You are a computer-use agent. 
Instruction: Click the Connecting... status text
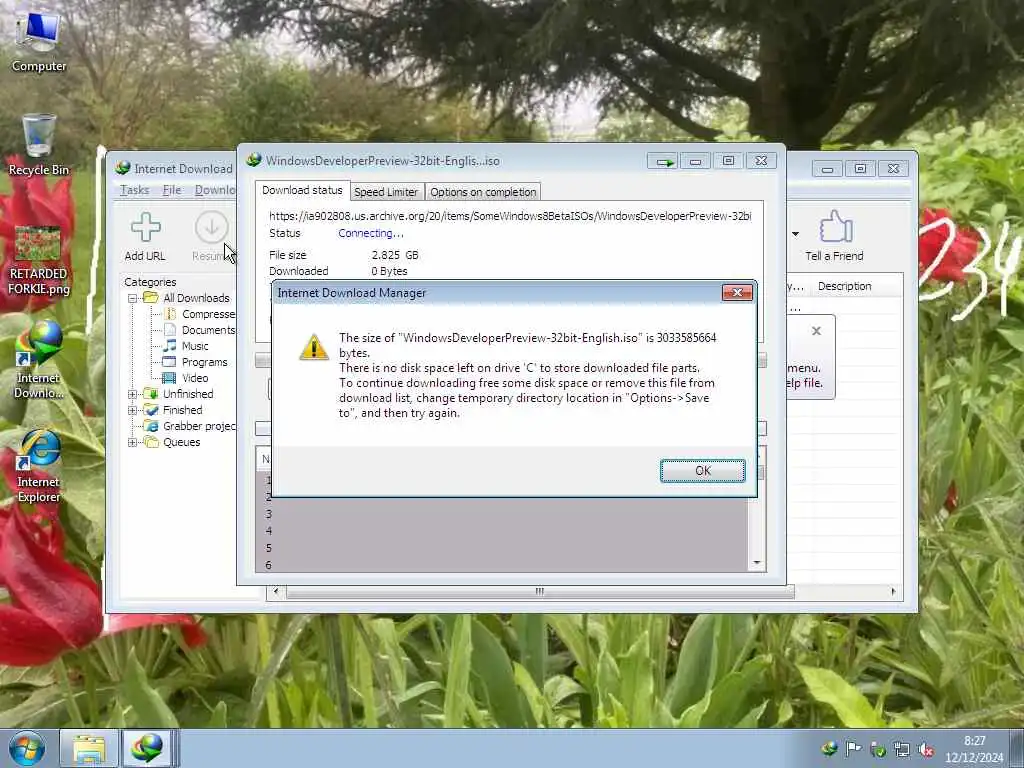[x=370, y=233]
